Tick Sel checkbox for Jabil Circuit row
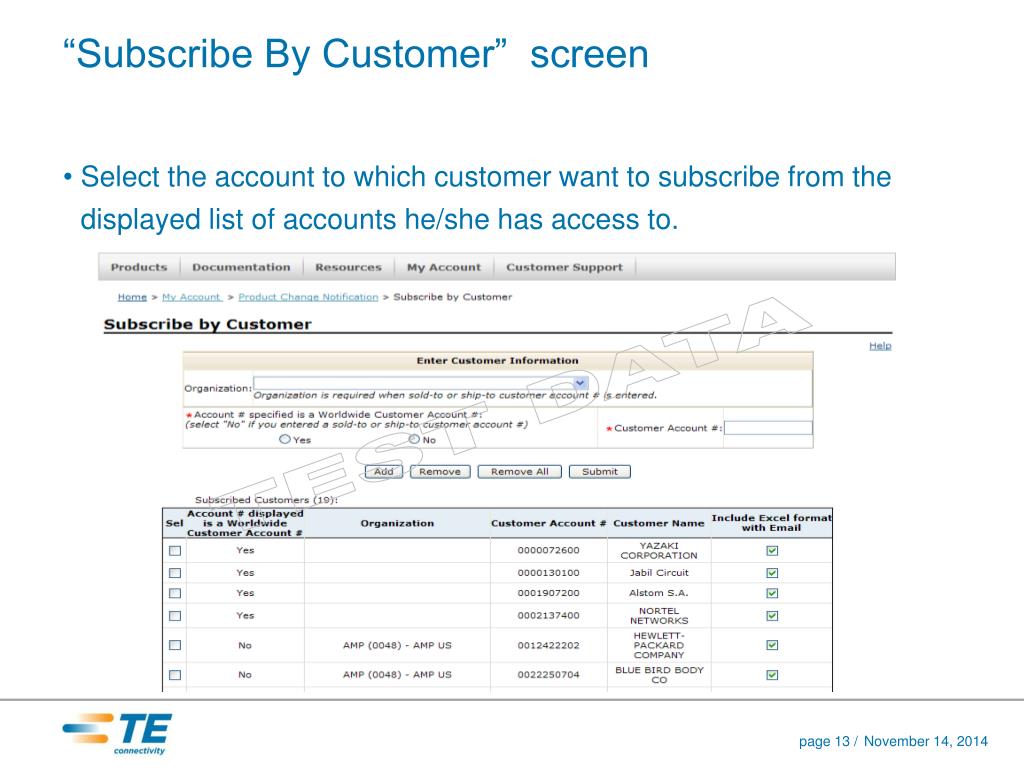The height and width of the screenshot is (768, 1024). (174, 573)
